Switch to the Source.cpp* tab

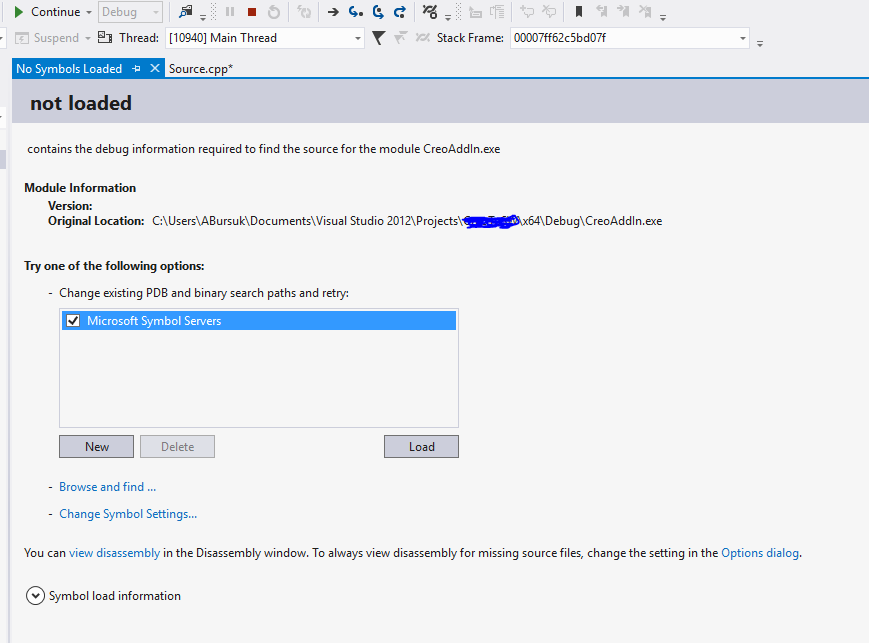[201, 69]
